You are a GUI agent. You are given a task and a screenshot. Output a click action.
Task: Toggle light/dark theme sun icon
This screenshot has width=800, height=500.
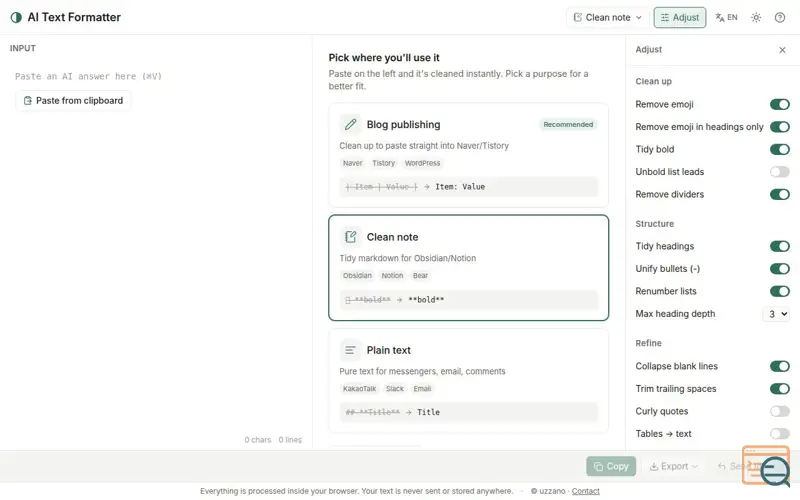coord(756,17)
